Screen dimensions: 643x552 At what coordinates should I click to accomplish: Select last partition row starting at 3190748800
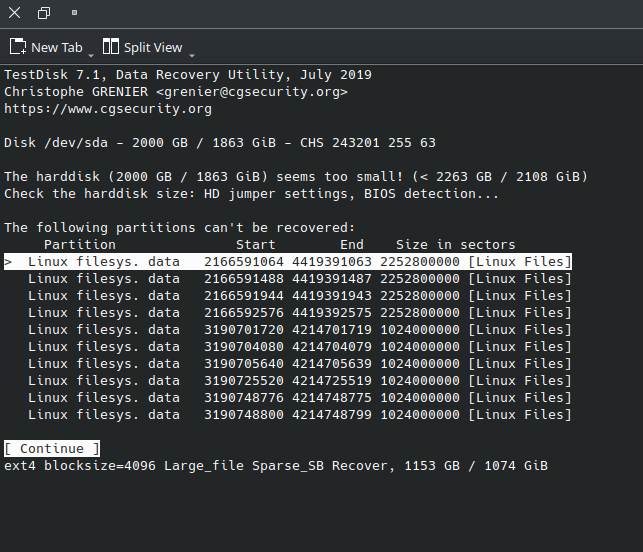(x=288, y=415)
